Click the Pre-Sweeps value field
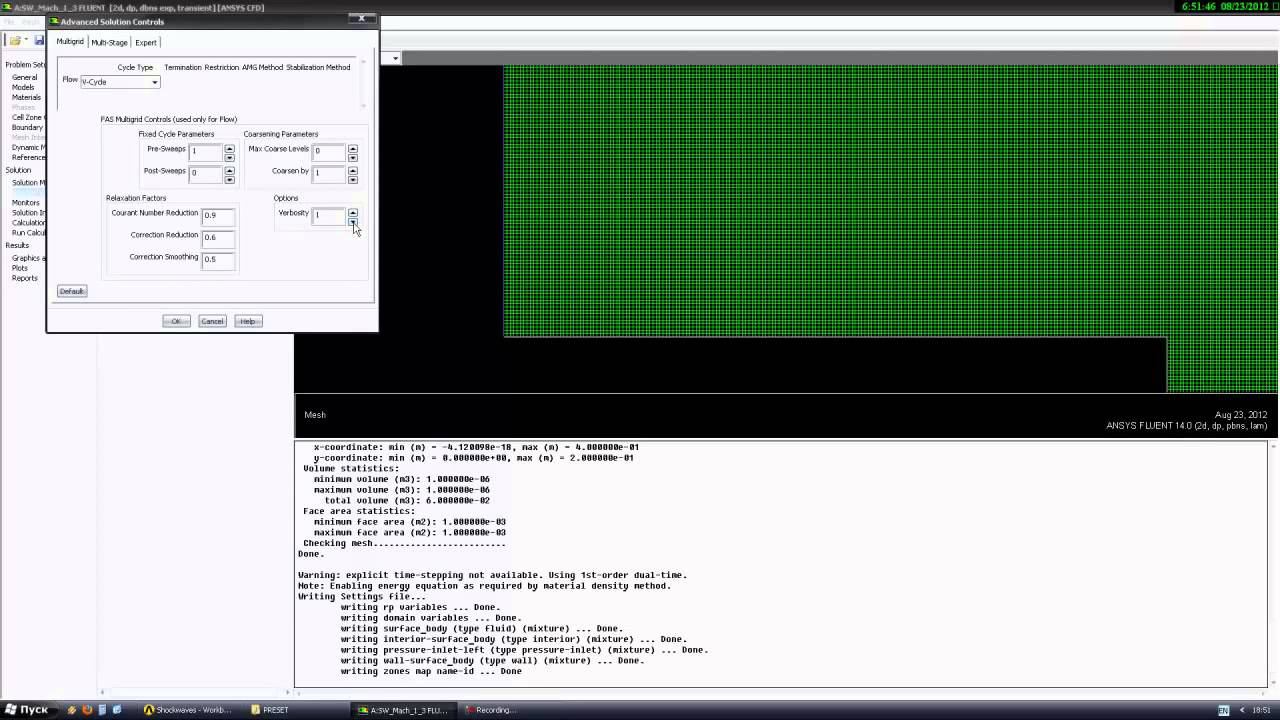The height and width of the screenshot is (720, 1280). pyautogui.click(x=206, y=151)
